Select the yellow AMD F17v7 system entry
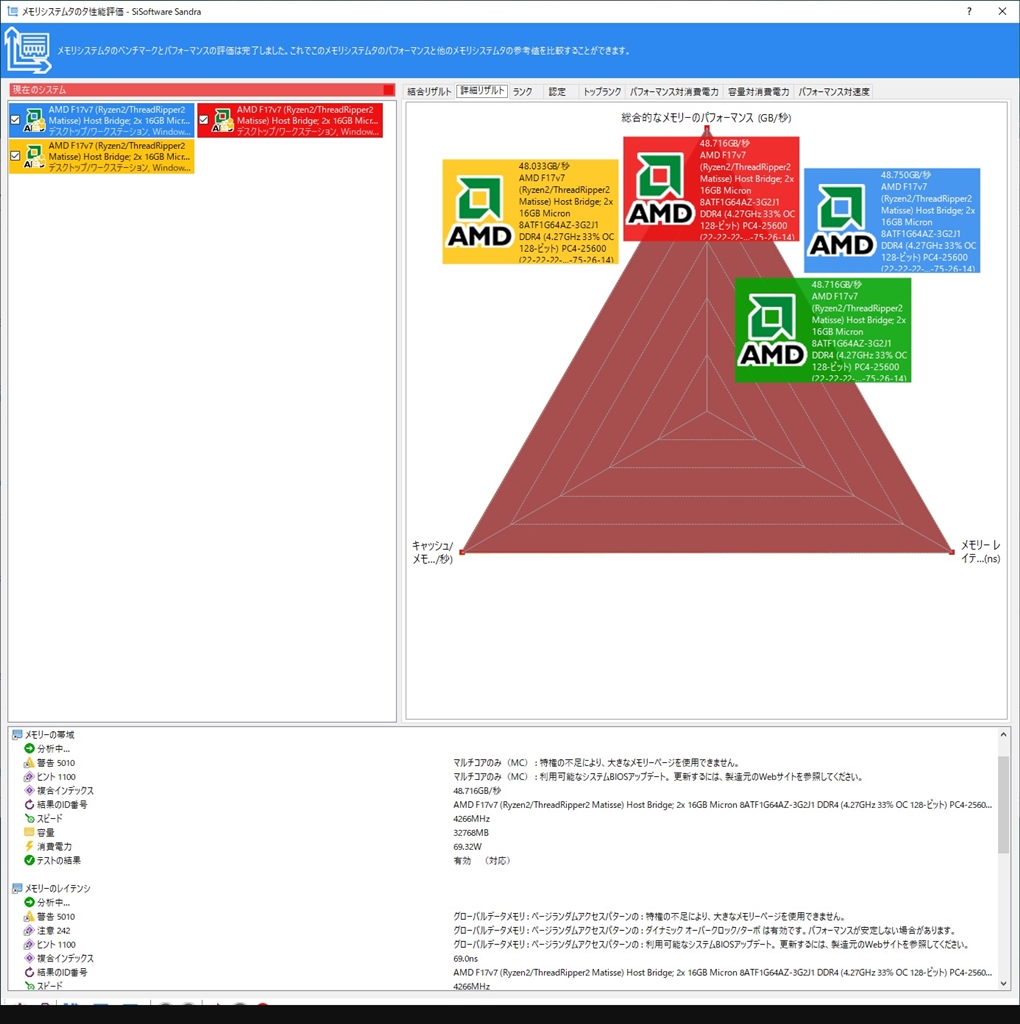1020x1024 pixels. [x=101, y=156]
